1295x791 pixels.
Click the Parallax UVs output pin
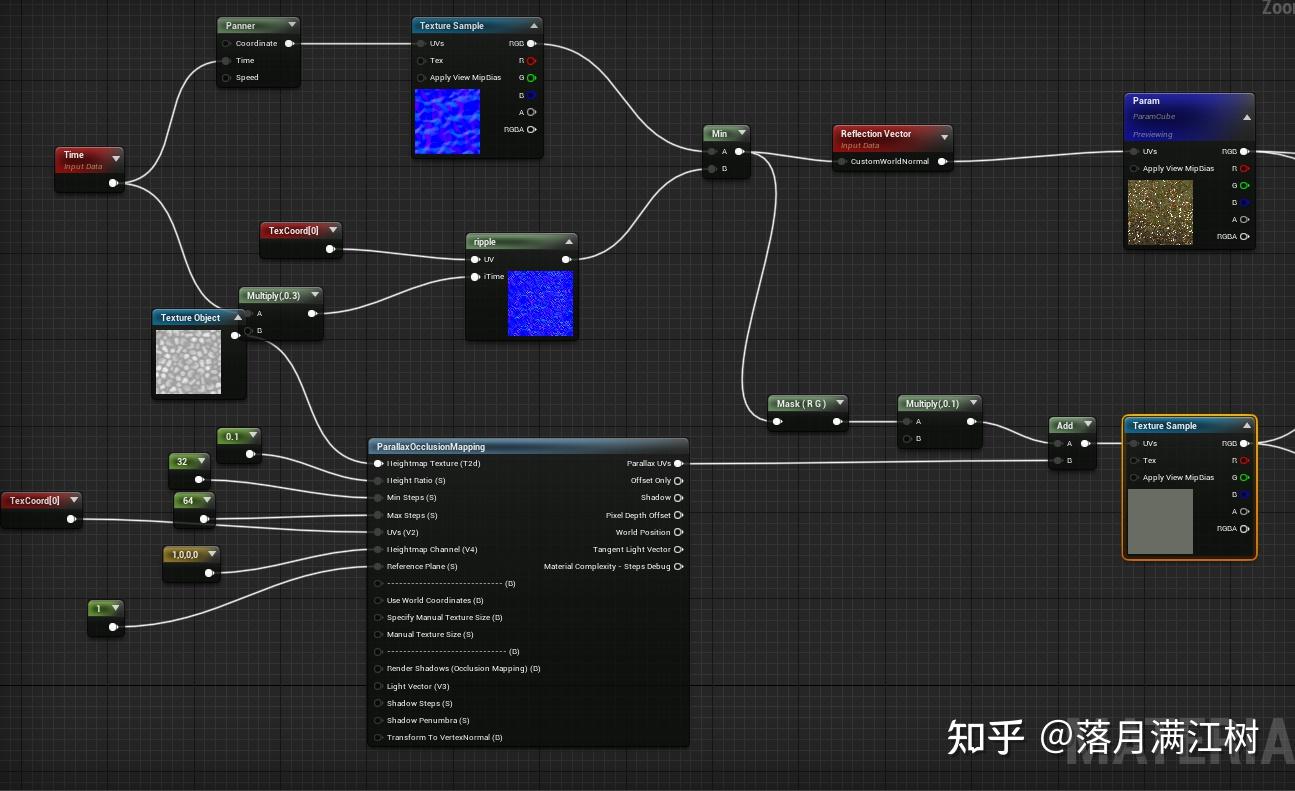point(679,463)
